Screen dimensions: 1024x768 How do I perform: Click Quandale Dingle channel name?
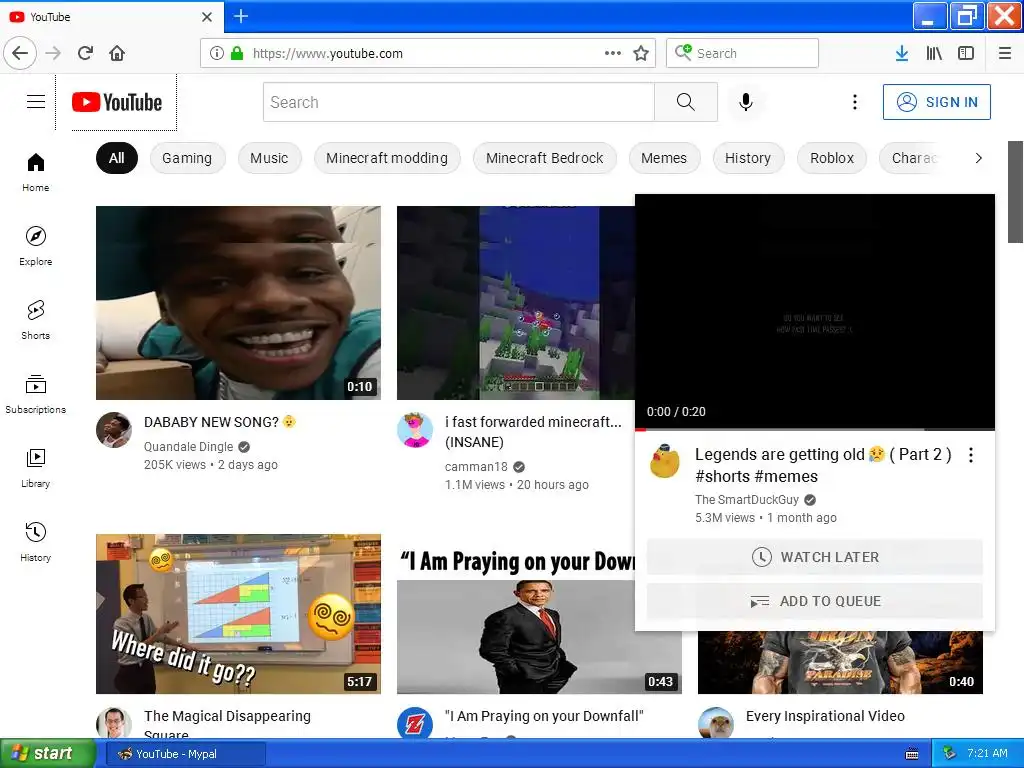(x=189, y=447)
